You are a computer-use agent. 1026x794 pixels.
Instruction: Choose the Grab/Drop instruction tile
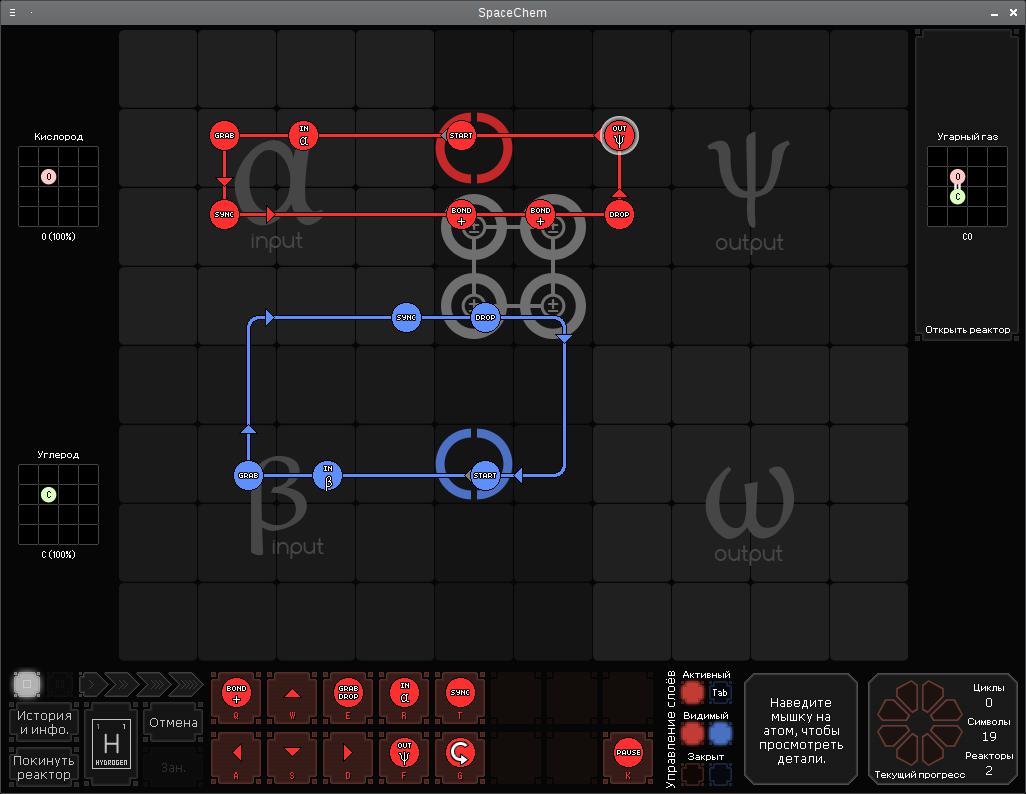tap(348, 697)
